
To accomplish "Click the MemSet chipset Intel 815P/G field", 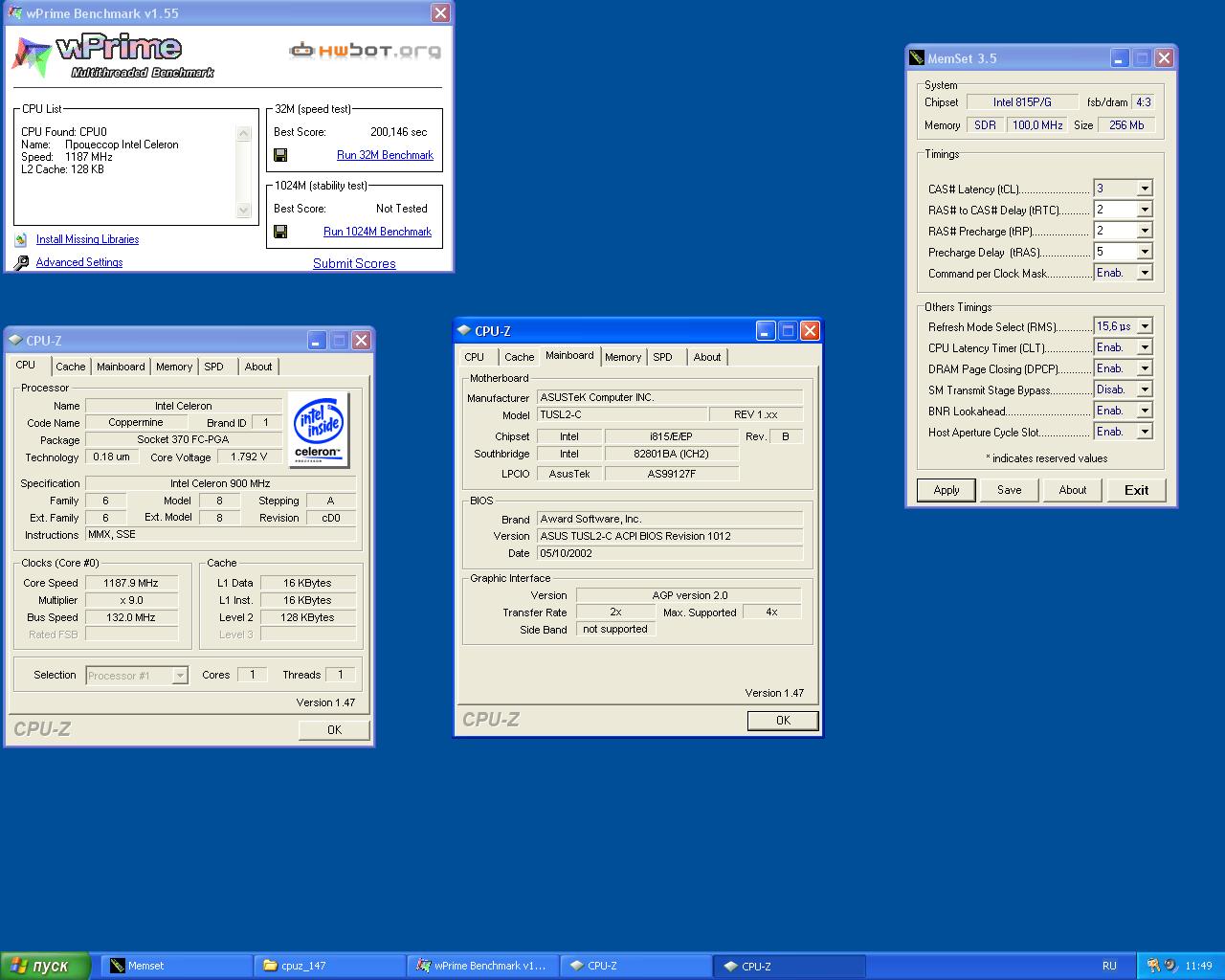I will pyautogui.click(x=1021, y=101).
